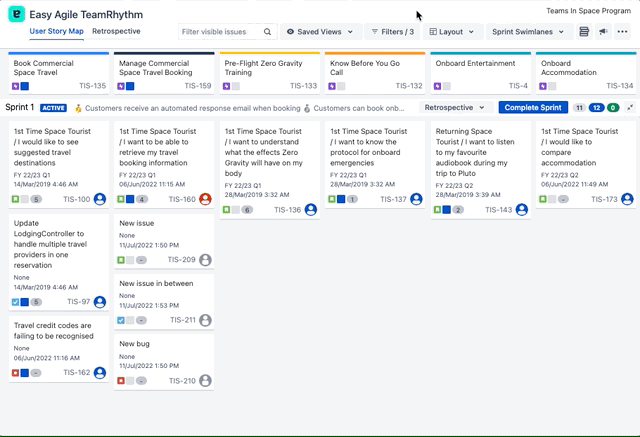Viewport: 640px width, 437px height.
Task: Click the blue 12 in-progress count badge
Action: point(596,108)
